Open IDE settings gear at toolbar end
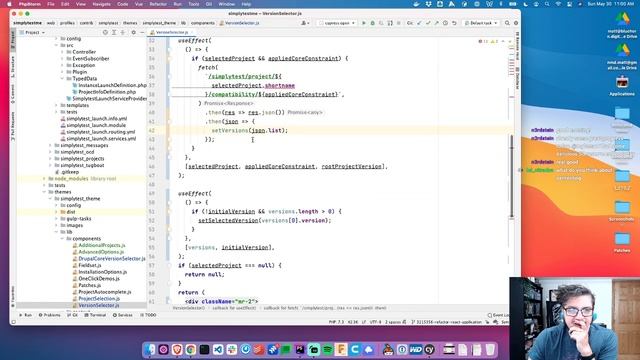The width and height of the screenshot is (640, 360). point(516,23)
